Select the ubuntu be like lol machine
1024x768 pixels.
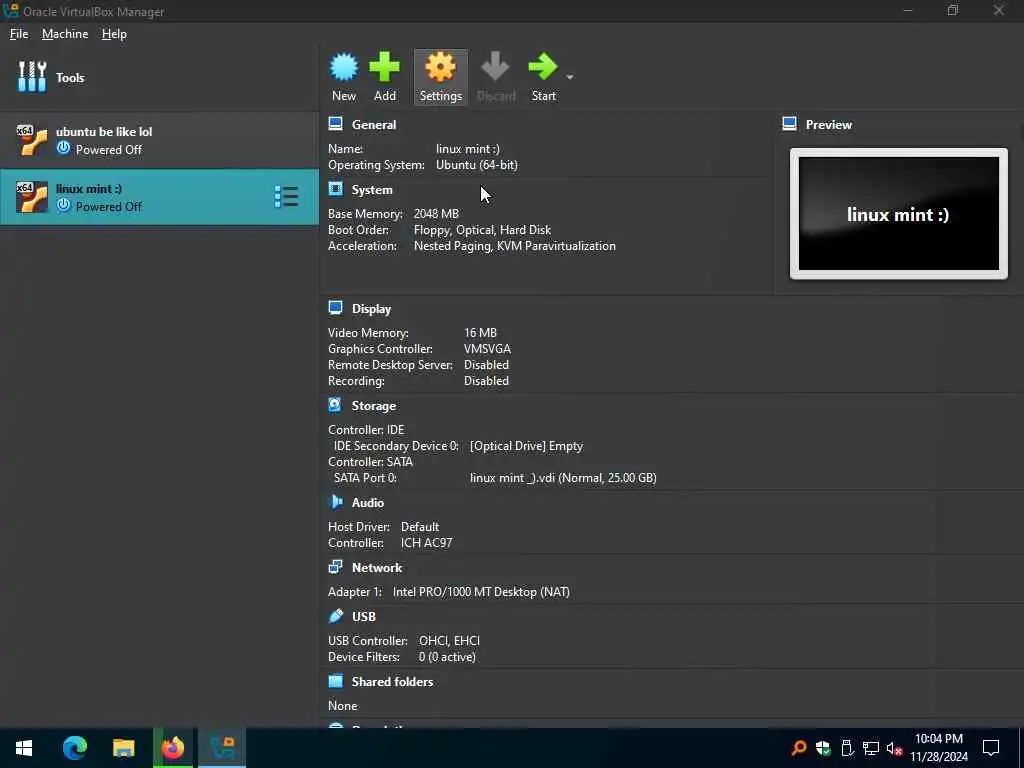point(159,140)
